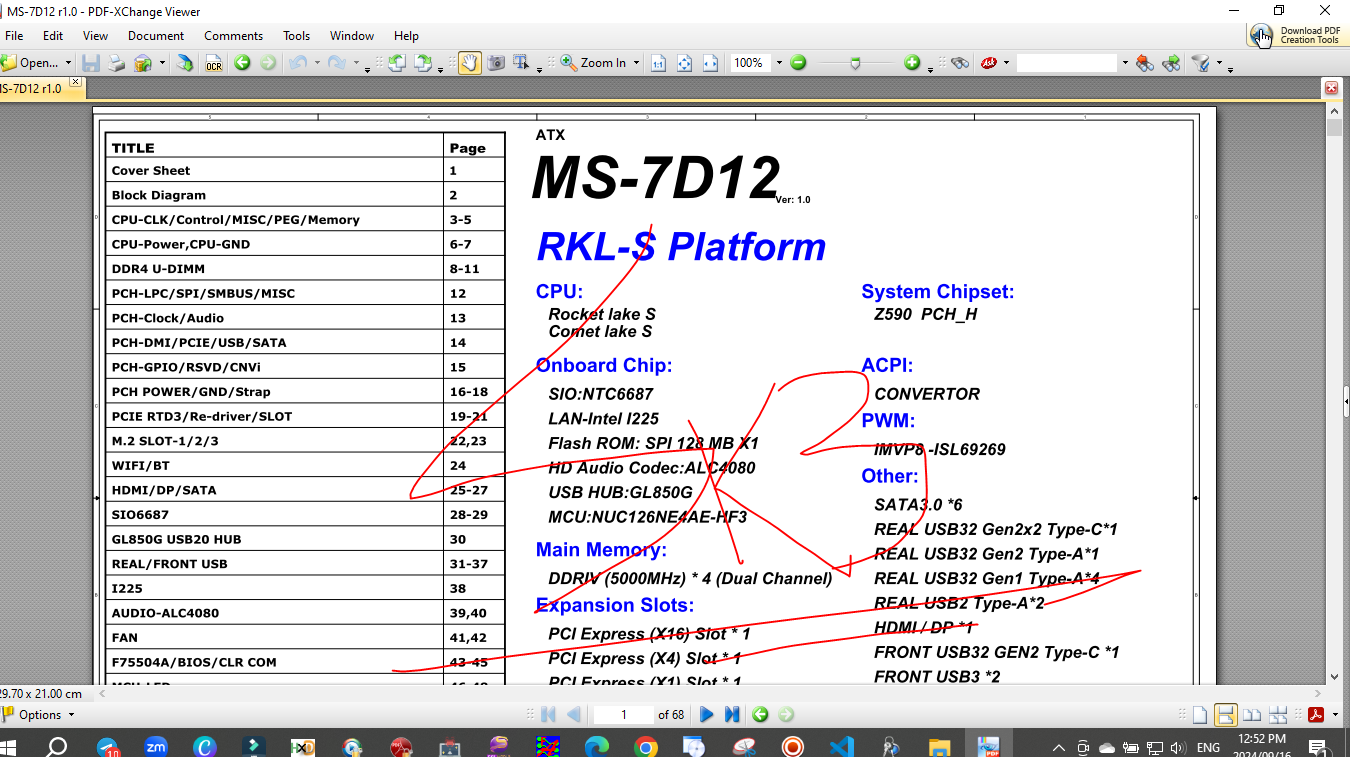Screen dimensions: 1350x757
Task: Rotate page counterclockwise
Action: 397,63
